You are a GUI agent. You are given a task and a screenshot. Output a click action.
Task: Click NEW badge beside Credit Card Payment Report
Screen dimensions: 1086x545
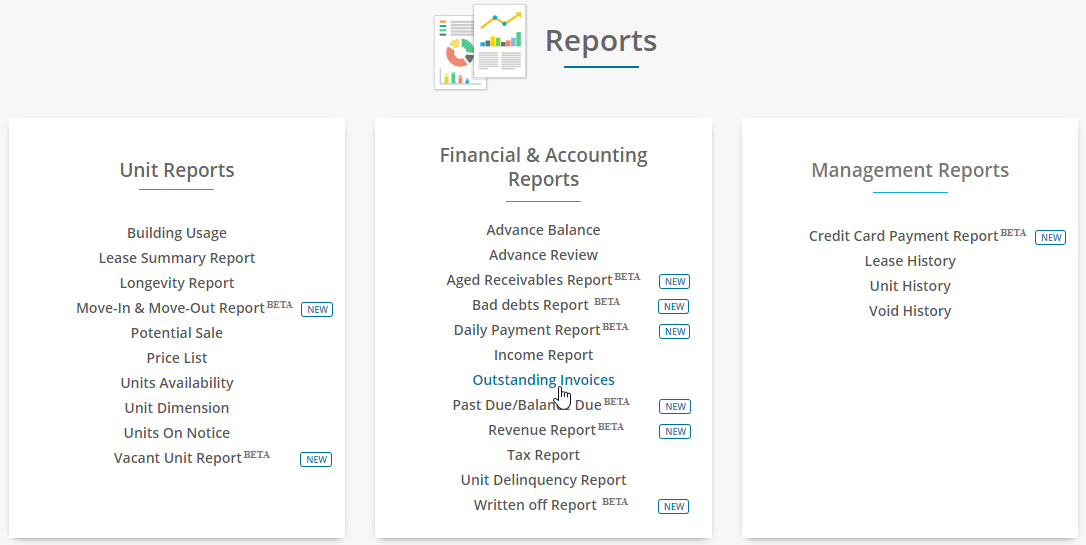[x=1051, y=238]
